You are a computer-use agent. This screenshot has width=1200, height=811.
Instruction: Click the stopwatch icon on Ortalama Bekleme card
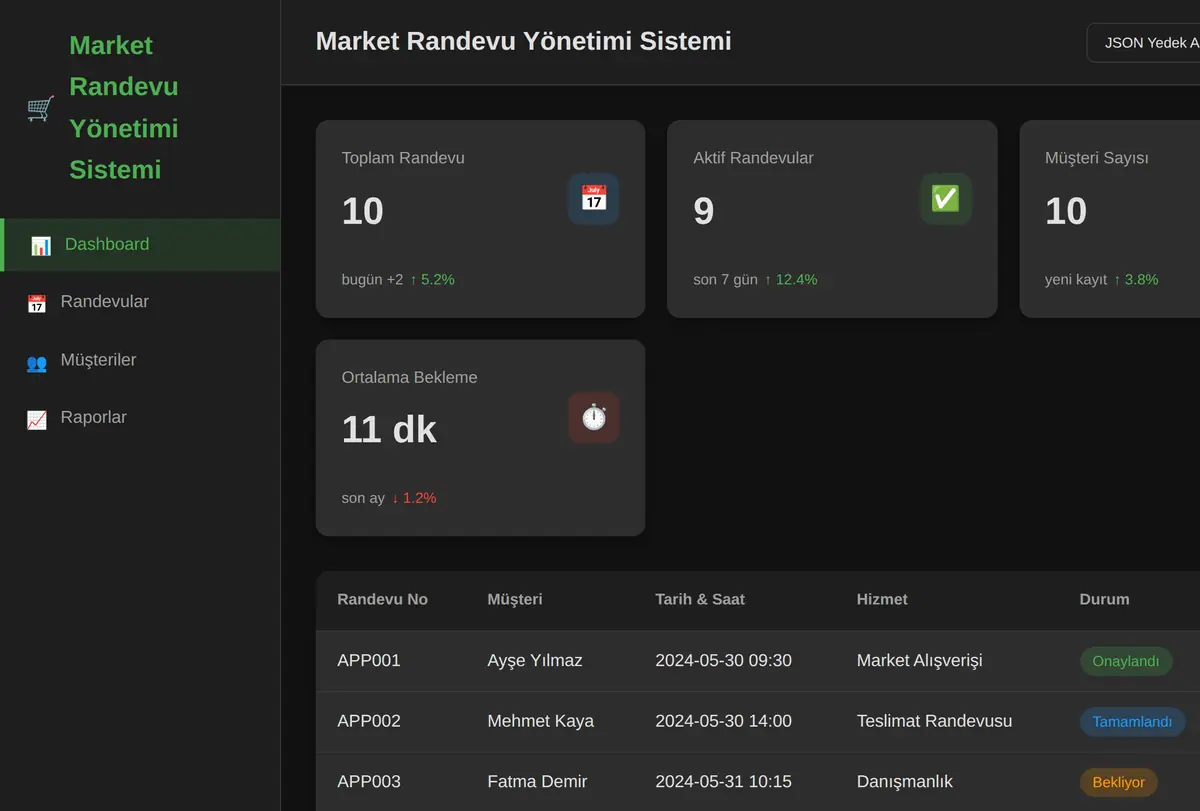pos(594,417)
